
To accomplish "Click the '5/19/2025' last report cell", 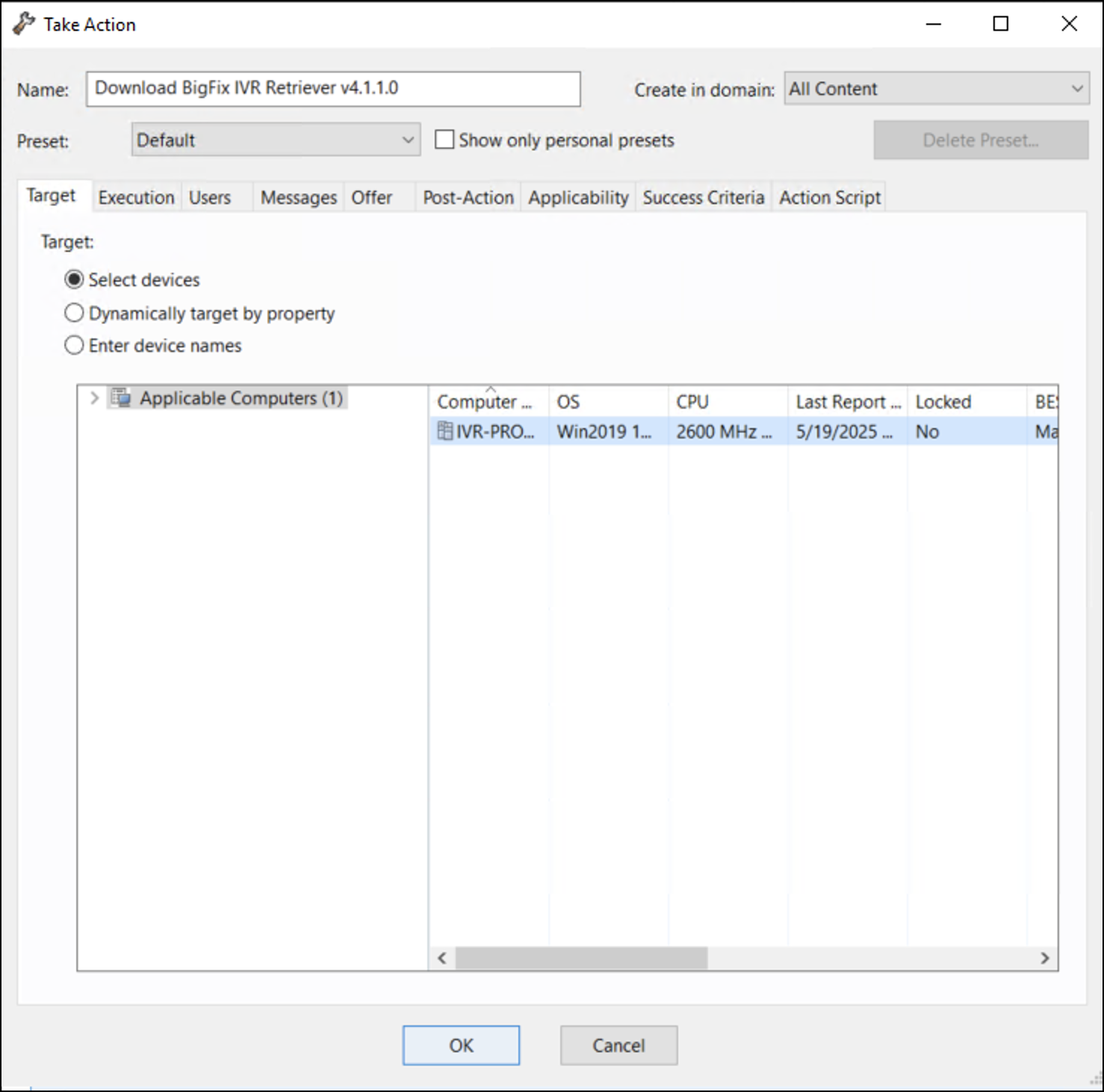I will point(847,432).
